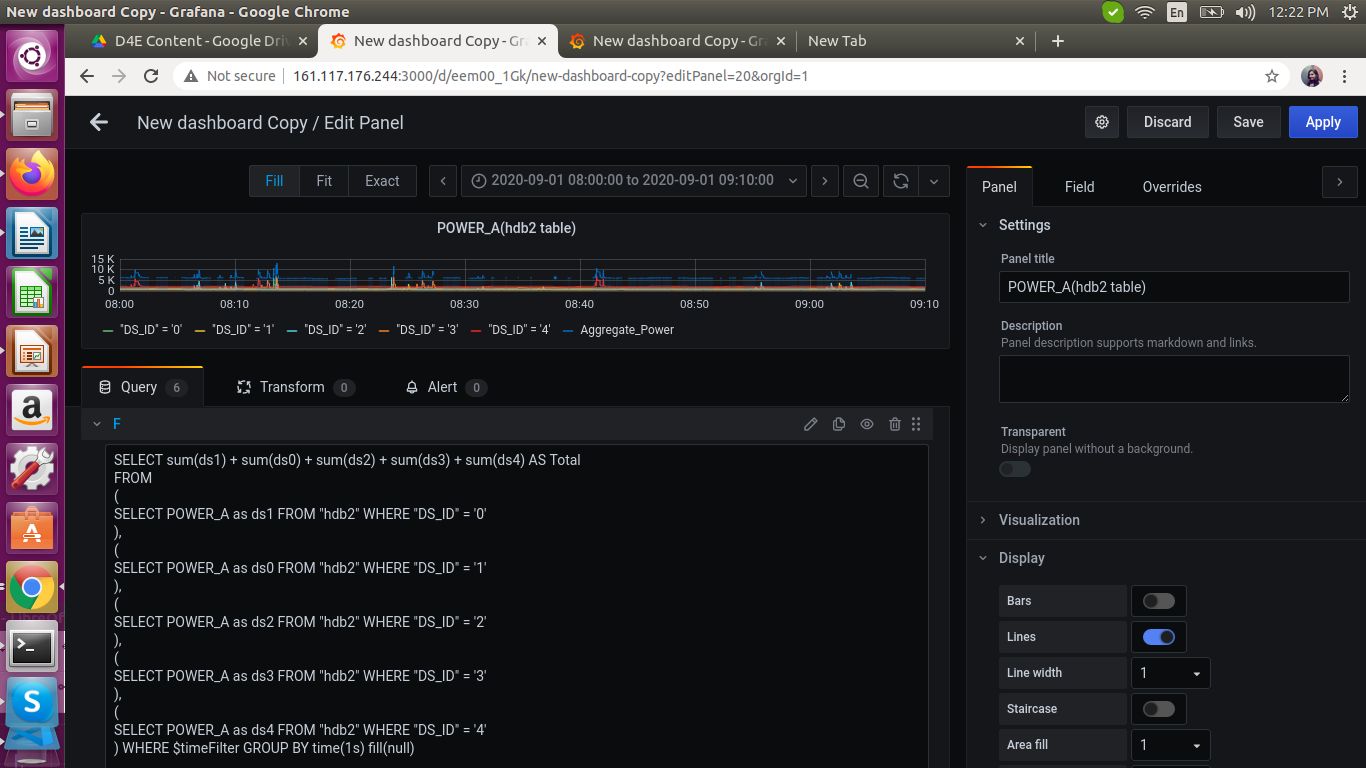
Task: Open the Line width dropdown
Action: point(1170,673)
